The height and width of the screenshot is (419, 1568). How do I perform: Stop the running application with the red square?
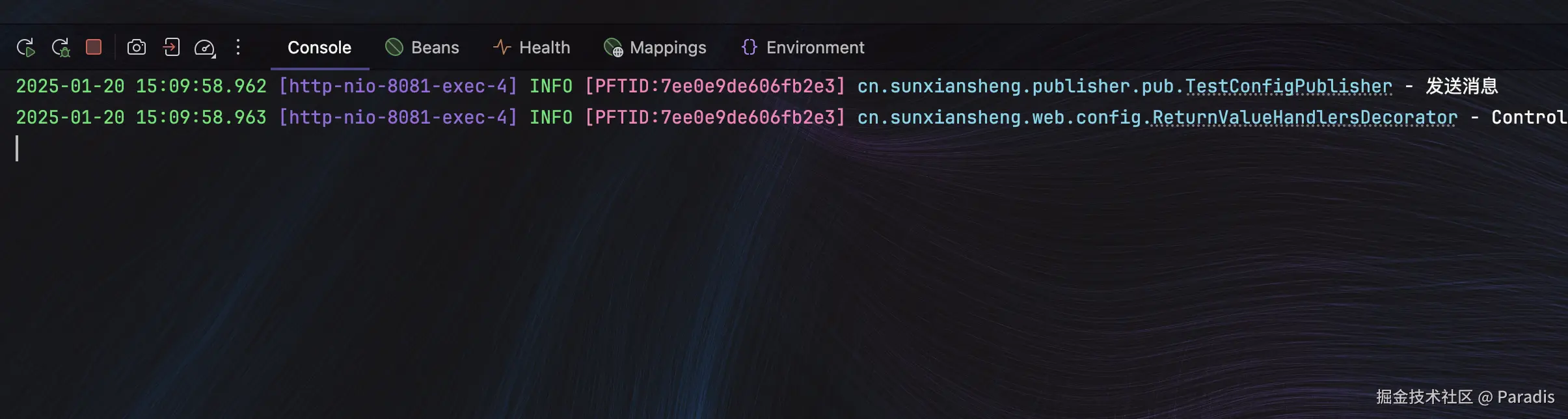(x=94, y=47)
